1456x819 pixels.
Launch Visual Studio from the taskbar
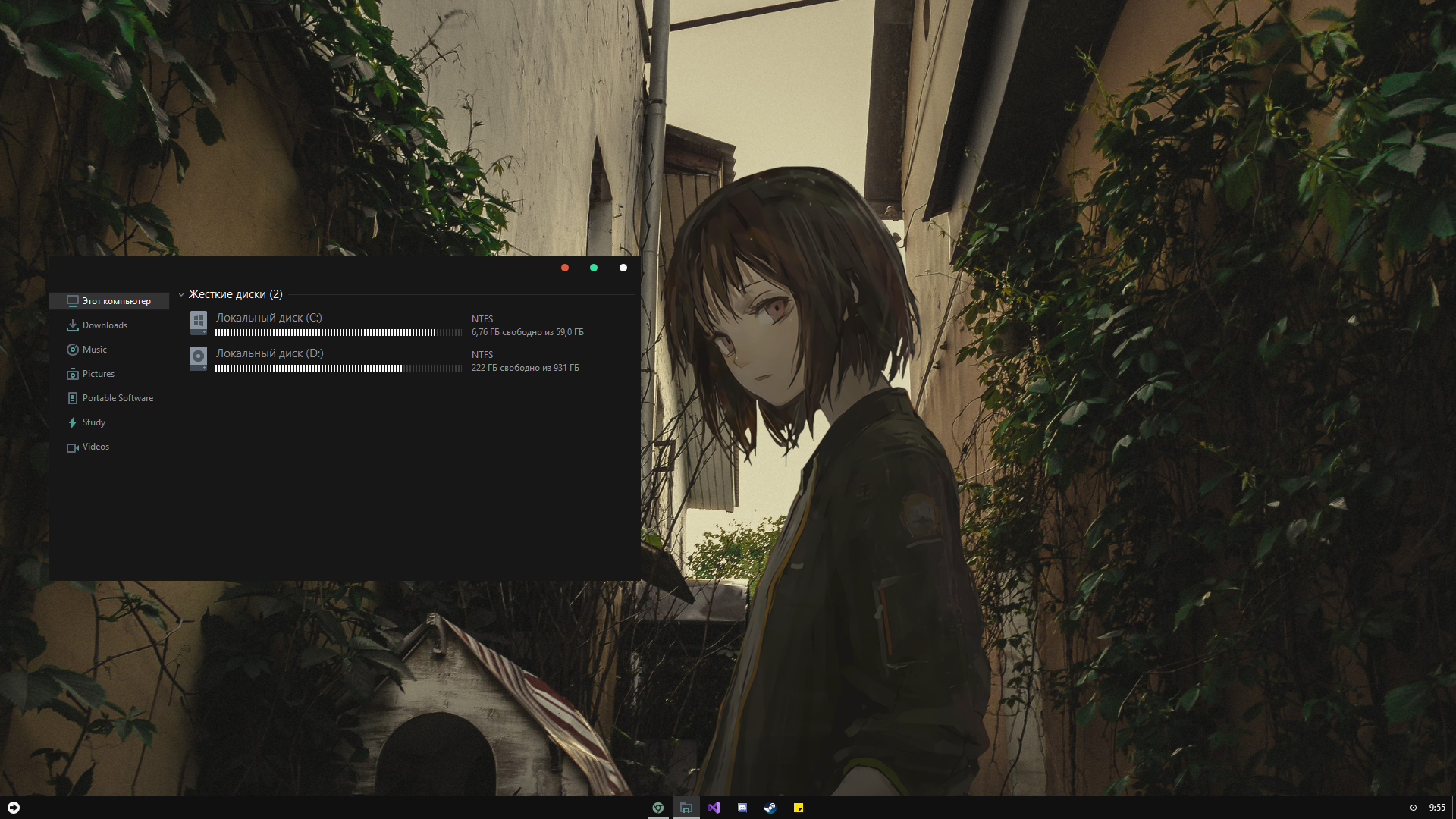[714, 808]
